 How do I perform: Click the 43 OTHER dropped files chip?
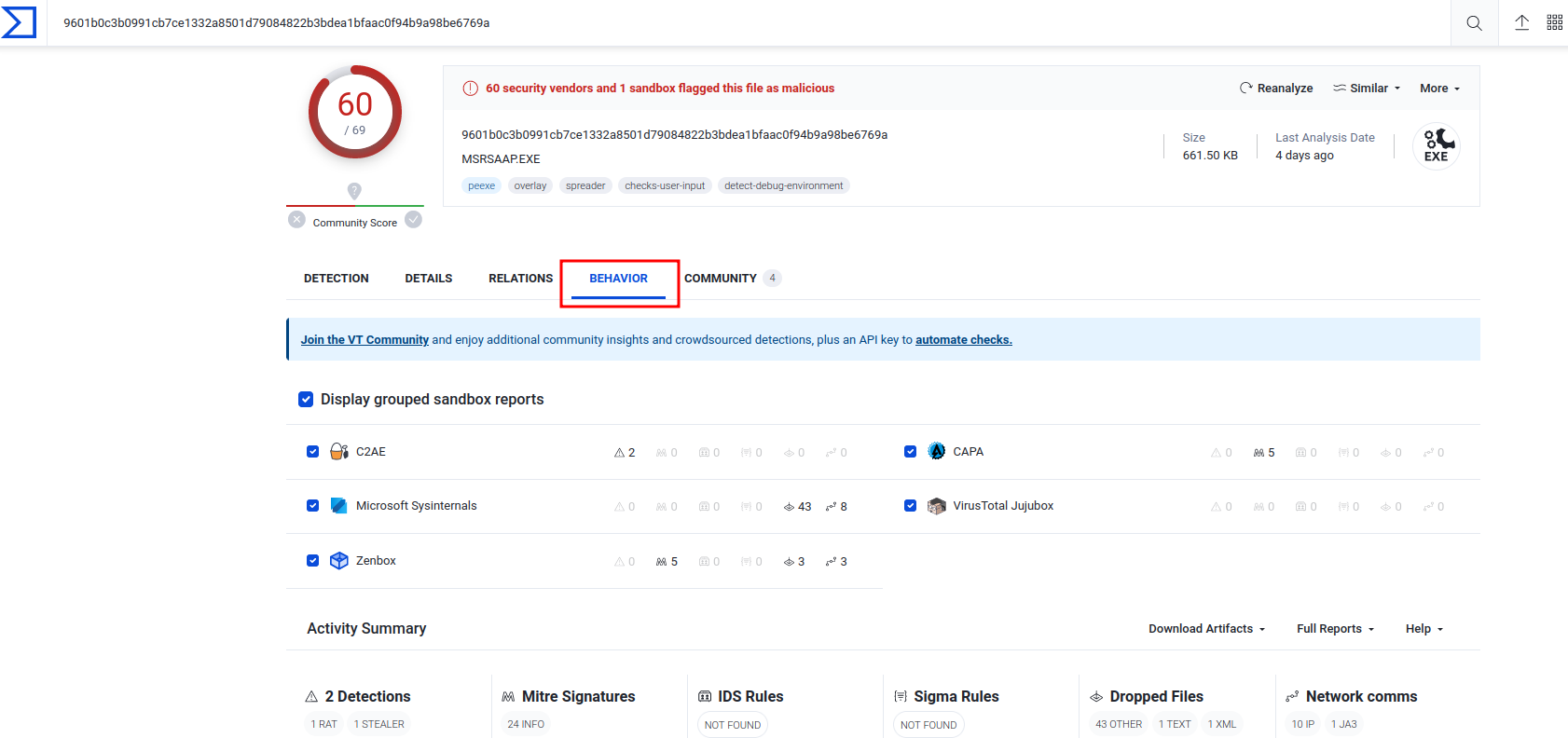point(1119,725)
